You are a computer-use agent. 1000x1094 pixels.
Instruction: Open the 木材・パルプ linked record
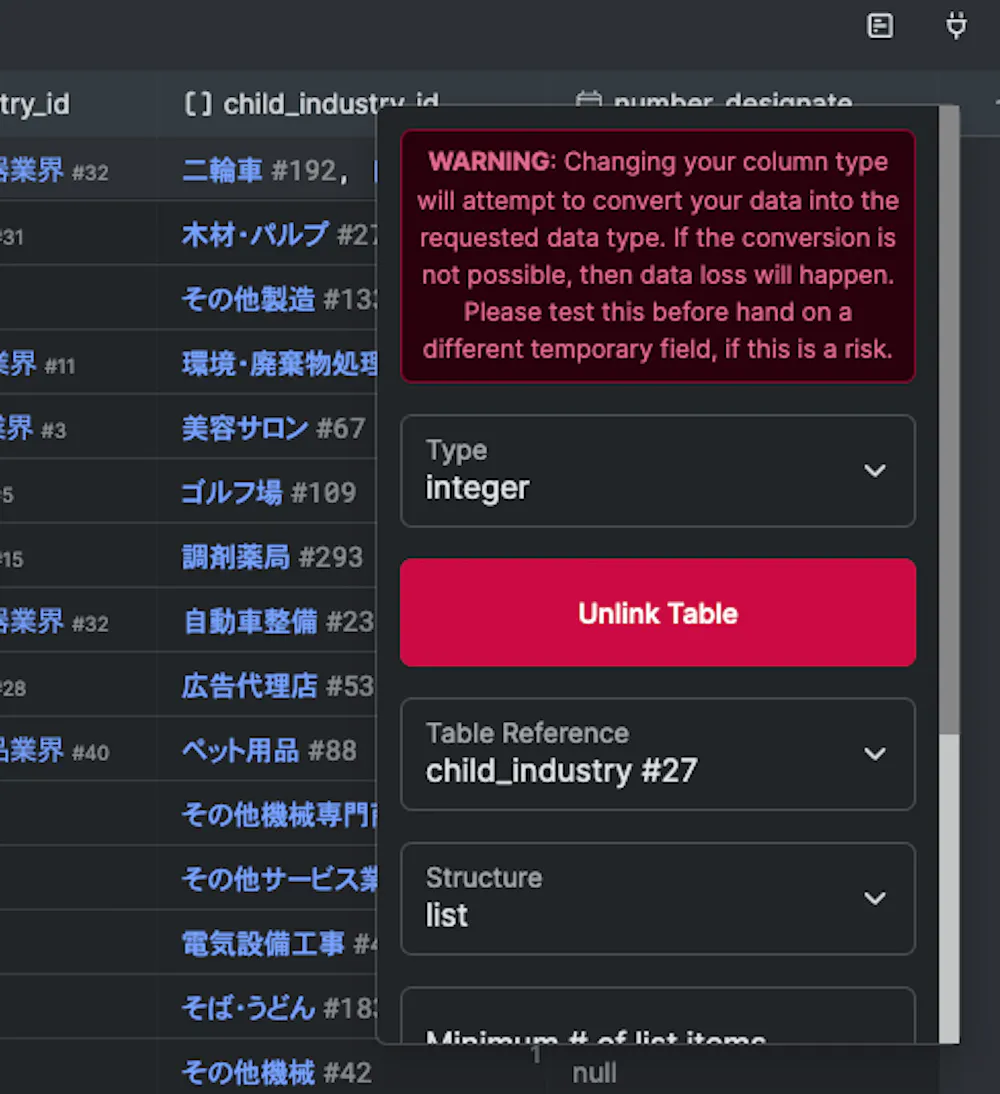pyautogui.click(x=279, y=235)
